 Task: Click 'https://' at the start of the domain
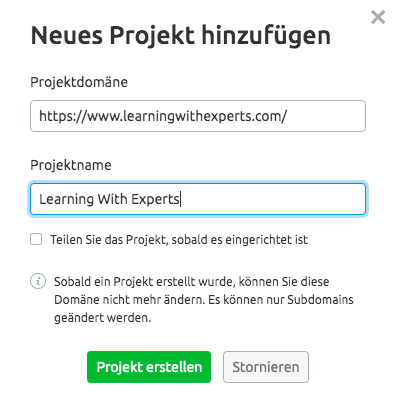63,116
